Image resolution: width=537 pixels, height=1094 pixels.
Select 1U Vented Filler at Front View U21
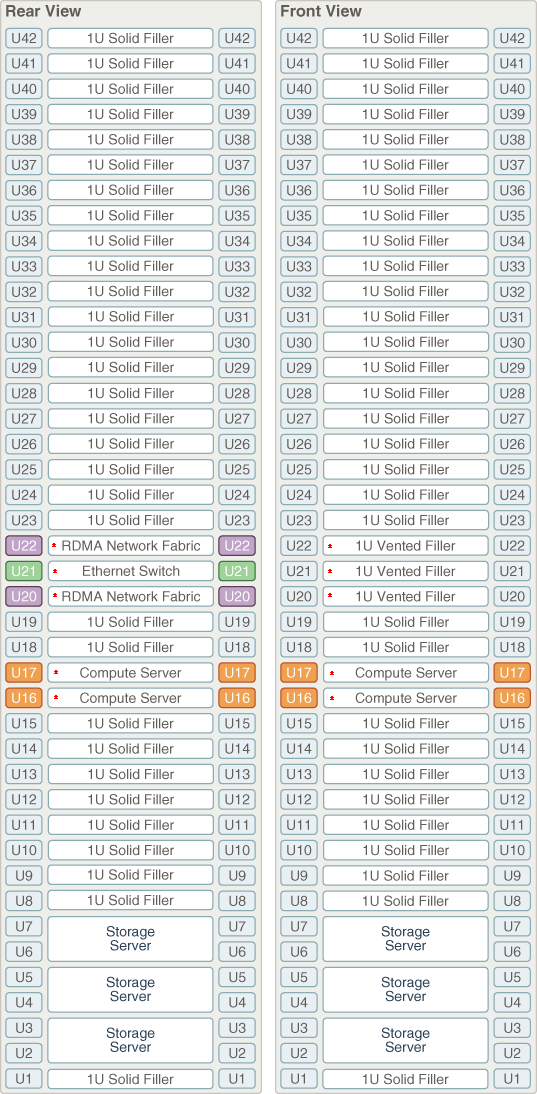click(405, 571)
